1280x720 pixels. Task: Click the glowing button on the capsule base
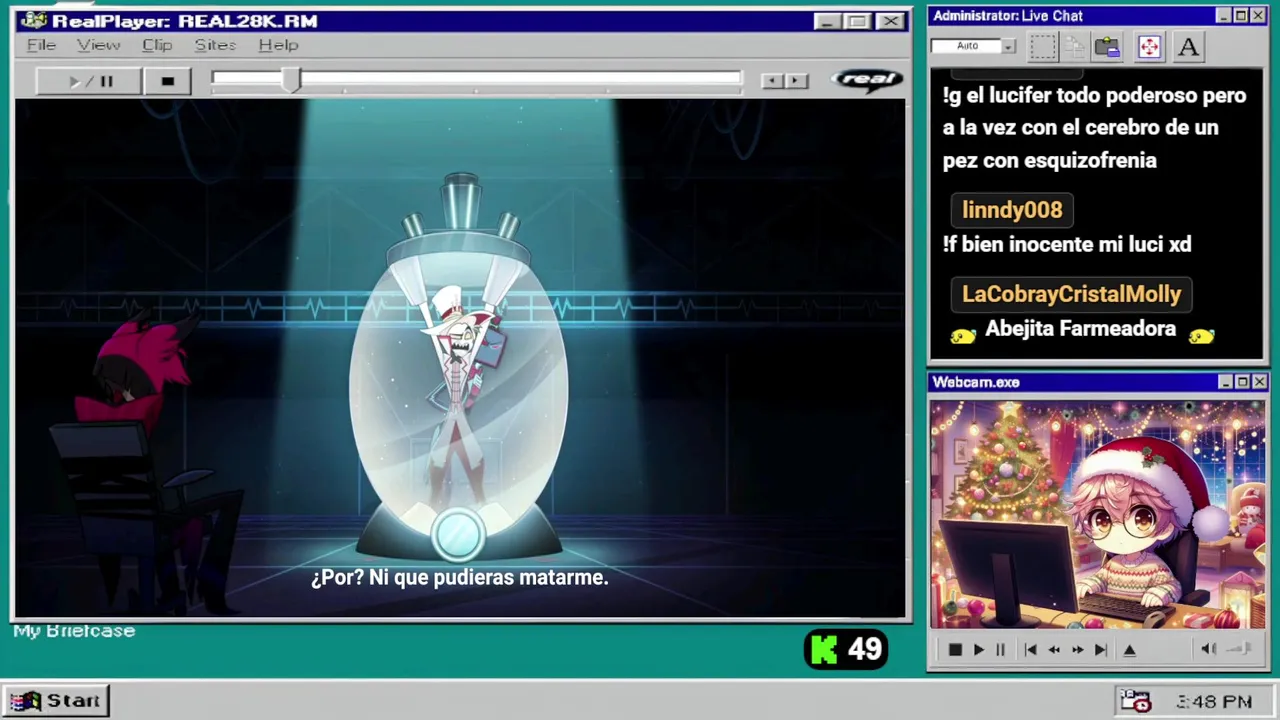pyautogui.click(x=458, y=533)
